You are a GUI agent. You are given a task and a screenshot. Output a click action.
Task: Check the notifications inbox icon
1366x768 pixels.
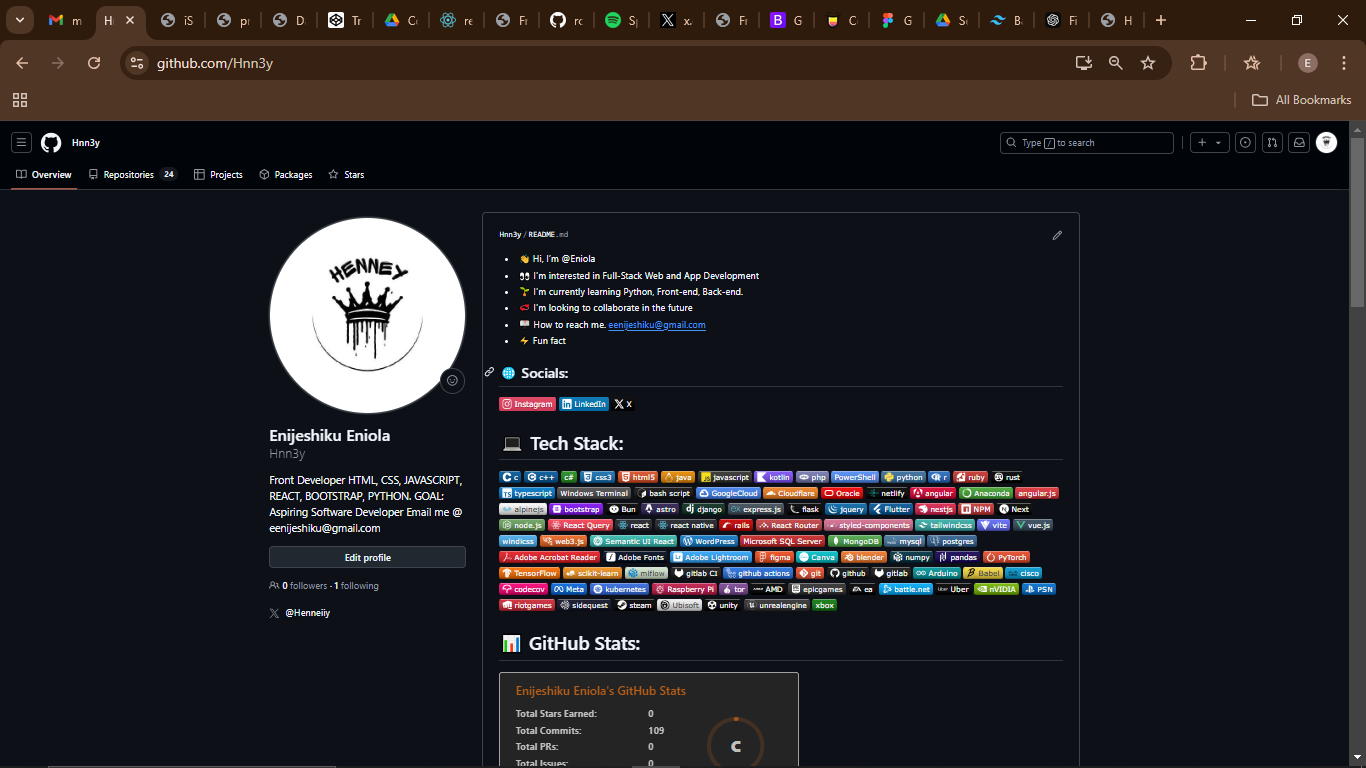tap(1299, 142)
